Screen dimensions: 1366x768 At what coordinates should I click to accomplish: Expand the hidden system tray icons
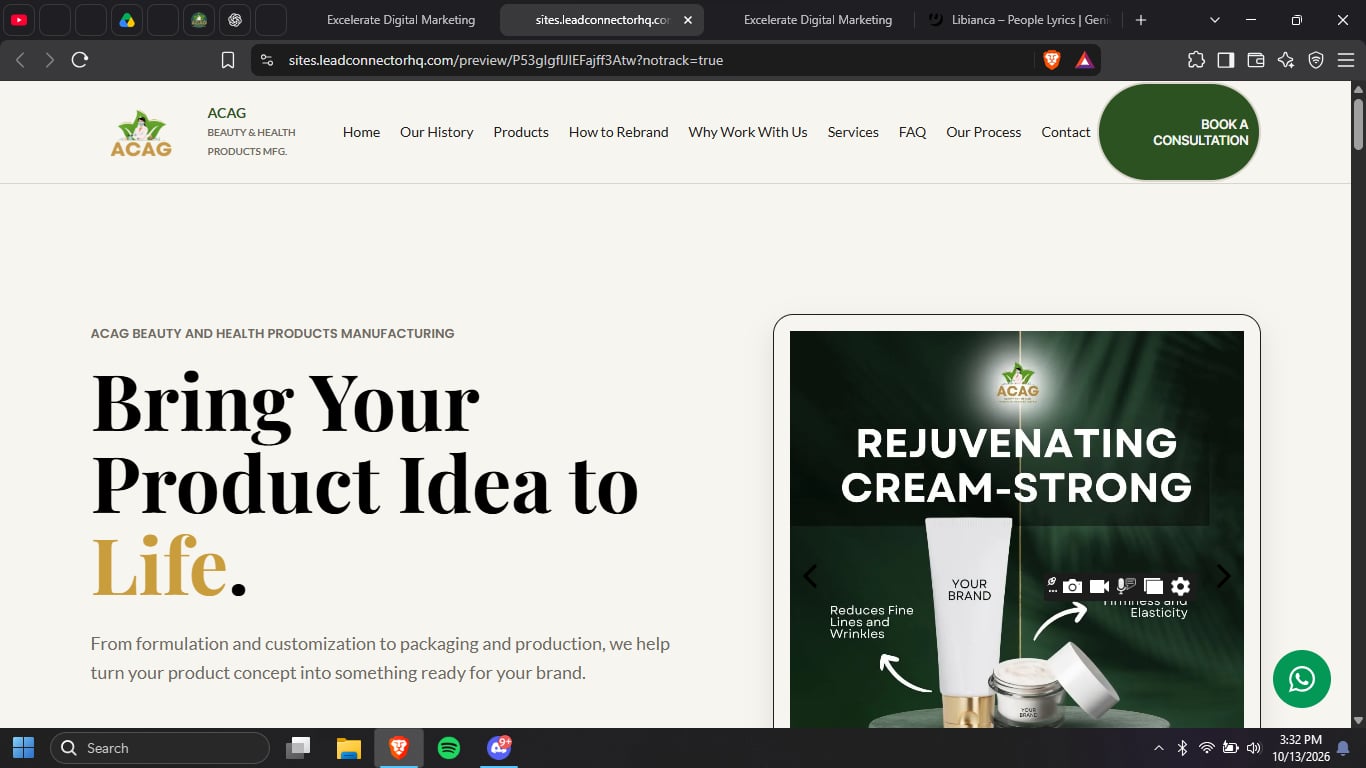[1159, 748]
